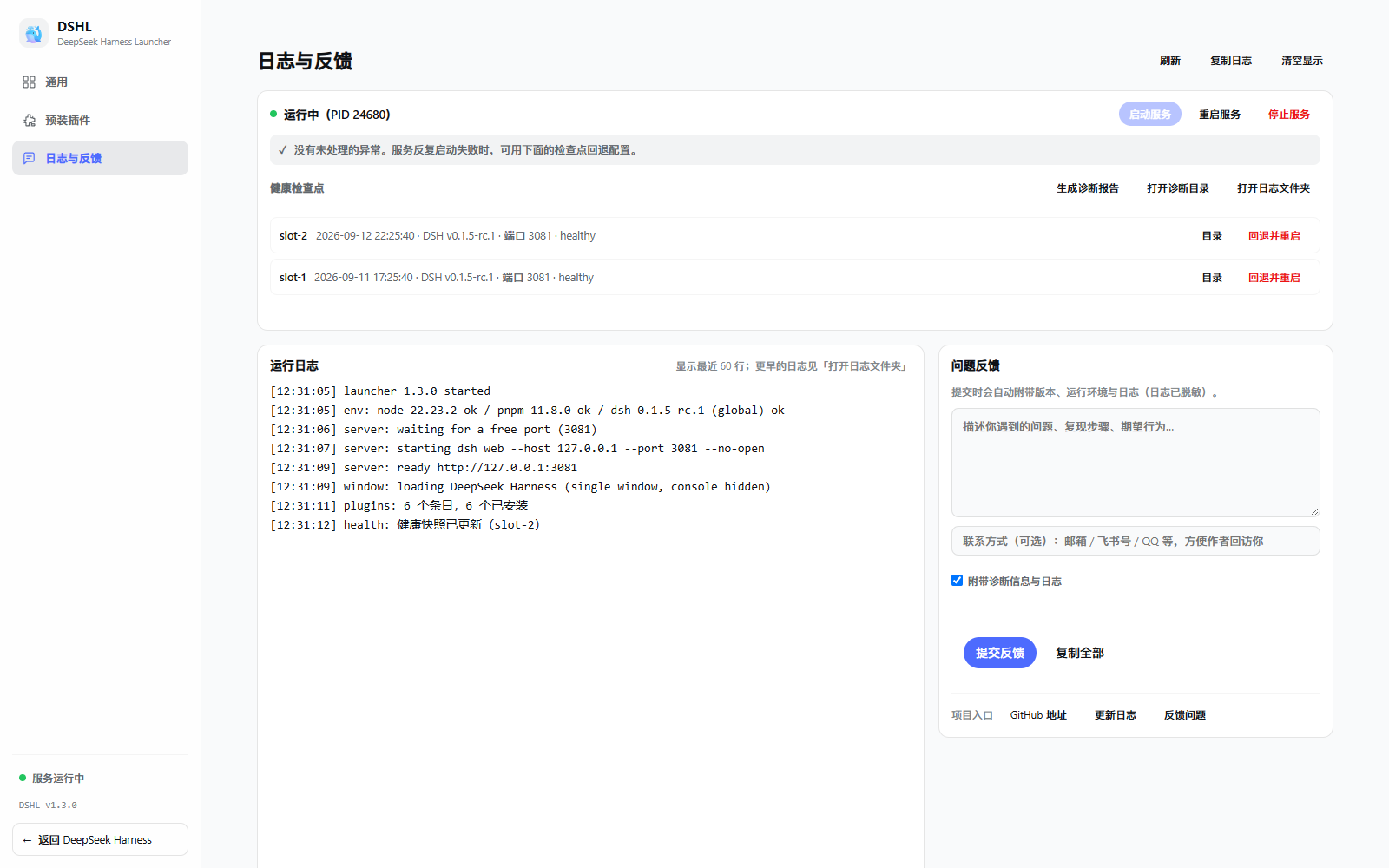This screenshot has width=1389, height=868.
Task: Open the 预装插件 sidebar section
Action: [100, 120]
